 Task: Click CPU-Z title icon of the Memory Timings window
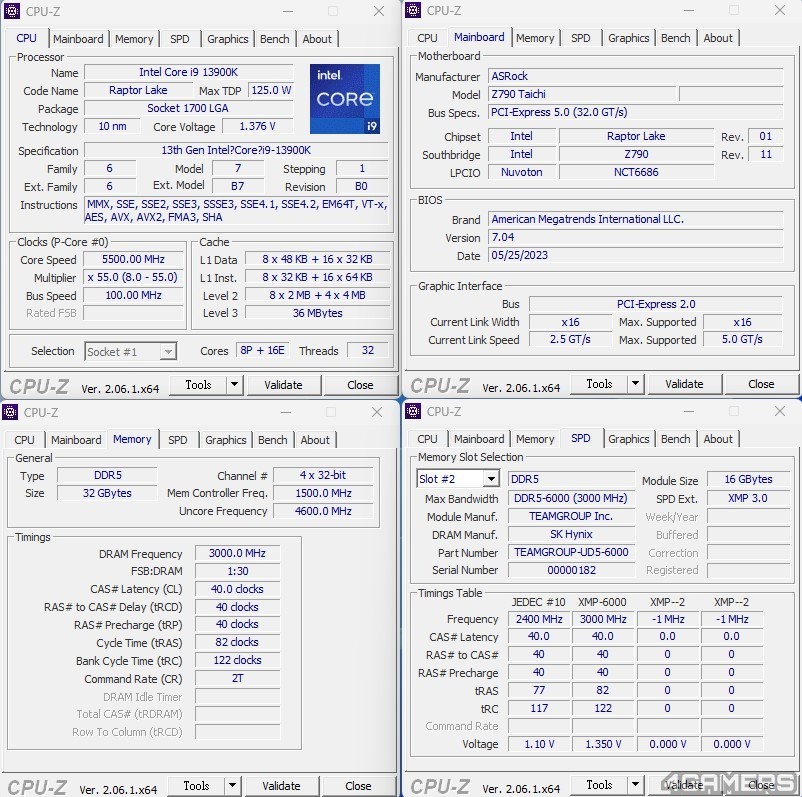[x=10, y=412]
